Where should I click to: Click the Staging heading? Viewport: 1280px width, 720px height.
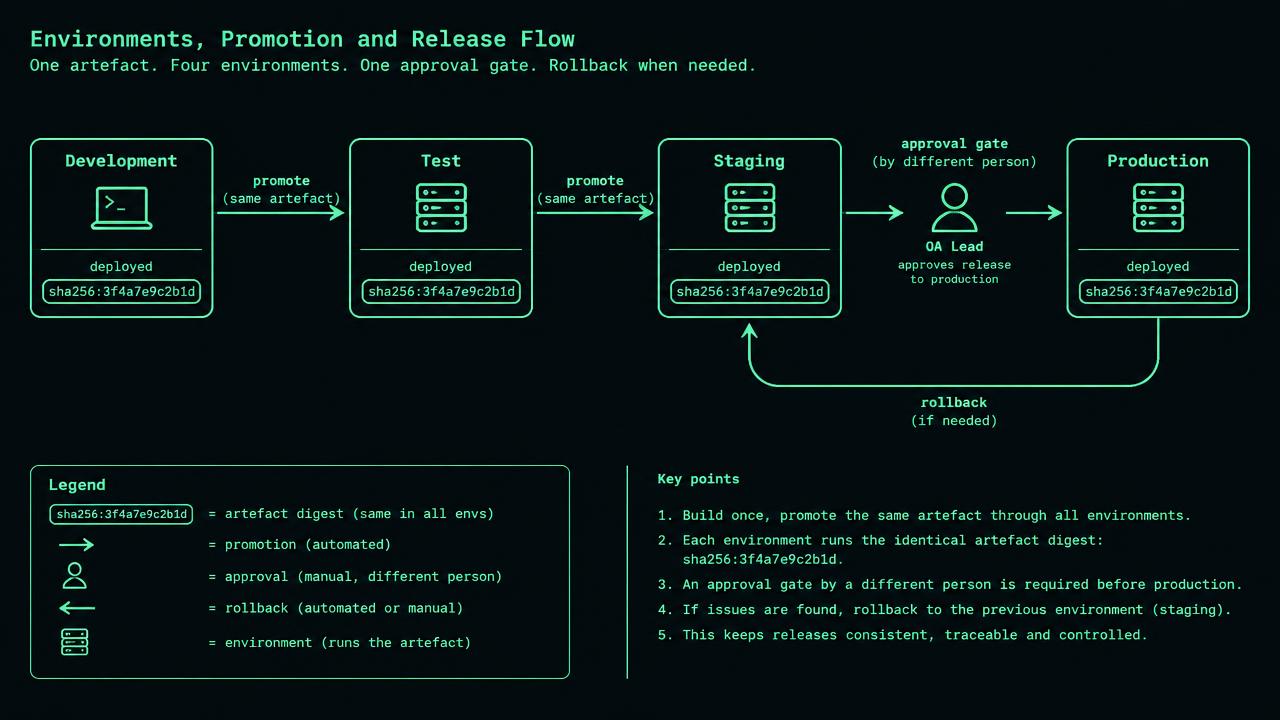coord(749,161)
